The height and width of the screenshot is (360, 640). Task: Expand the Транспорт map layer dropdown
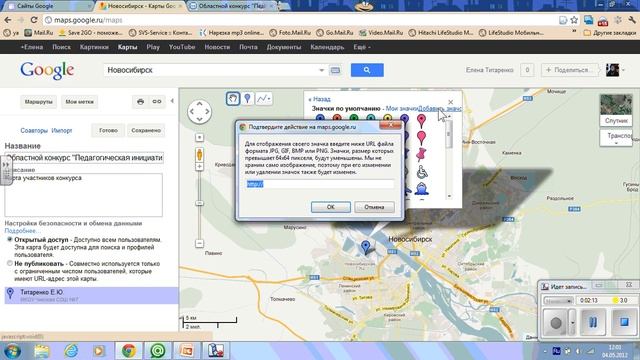pos(616,138)
